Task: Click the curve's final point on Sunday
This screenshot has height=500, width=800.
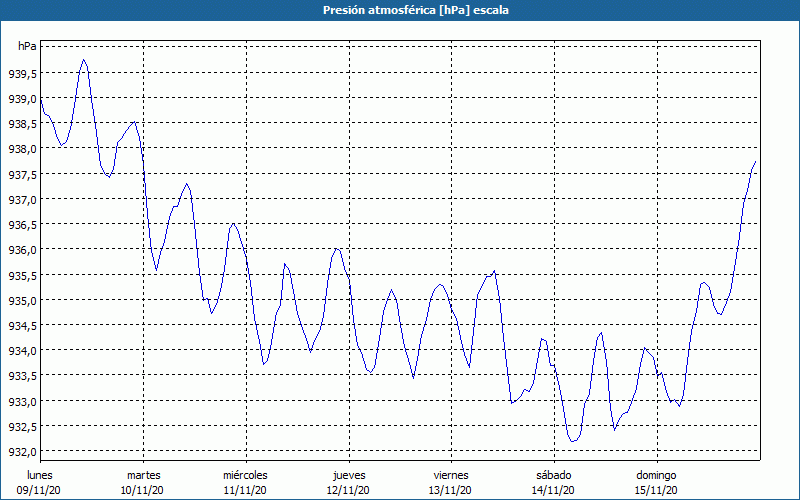Action: (756, 161)
